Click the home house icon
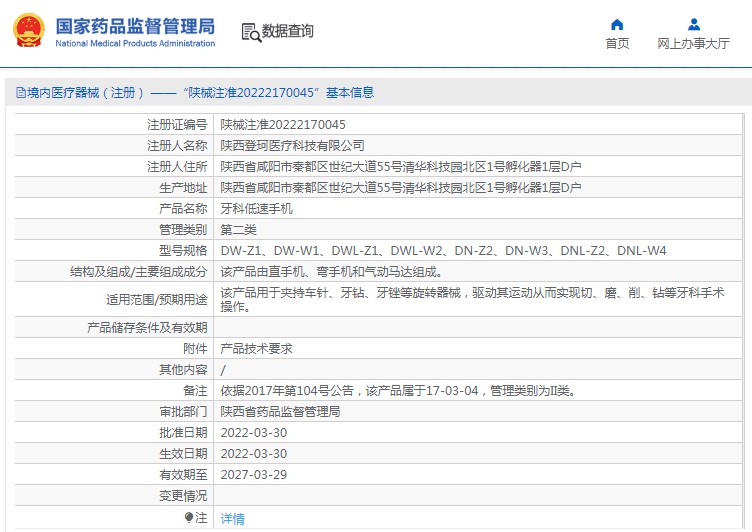The image size is (752, 532). click(x=617, y=24)
